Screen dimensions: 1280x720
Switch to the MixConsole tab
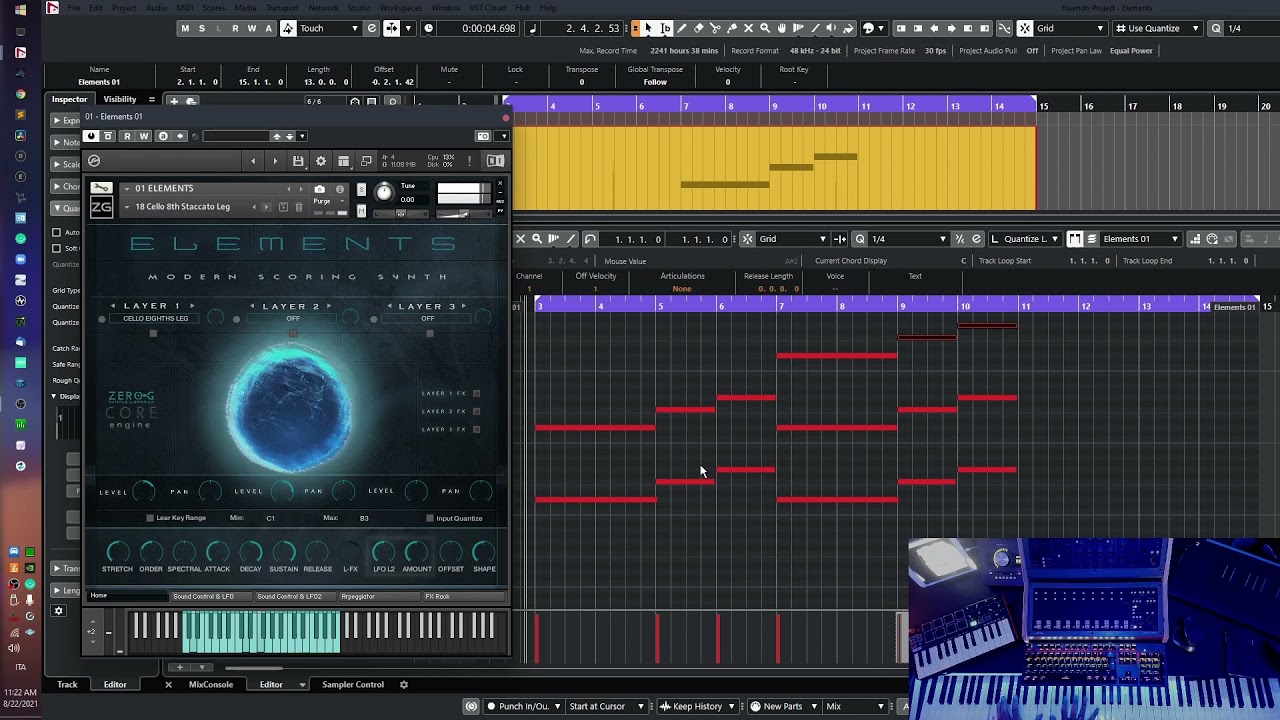211,684
